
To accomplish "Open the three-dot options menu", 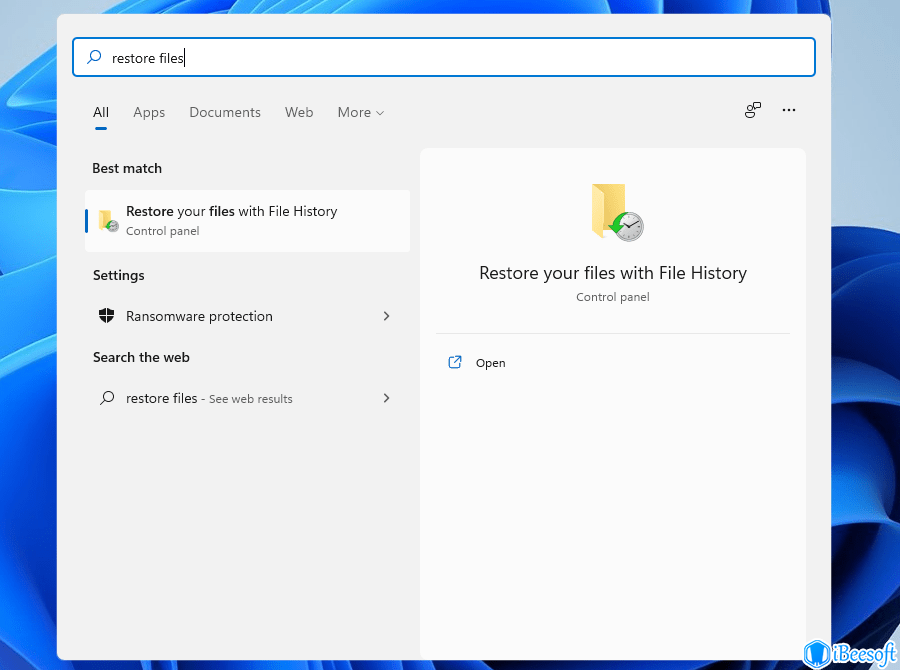I will 789,110.
